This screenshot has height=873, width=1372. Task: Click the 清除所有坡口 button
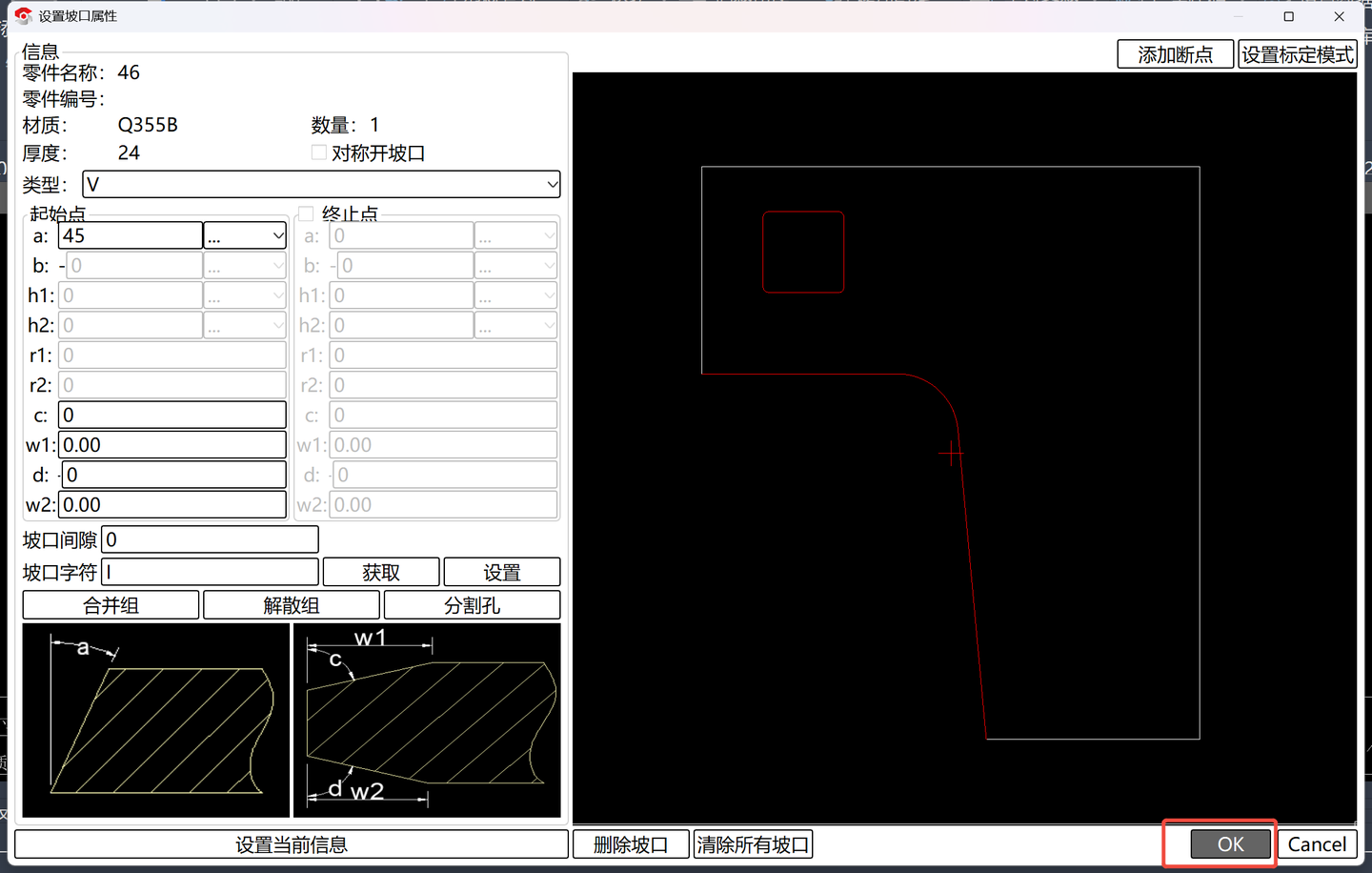coord(753,844)
